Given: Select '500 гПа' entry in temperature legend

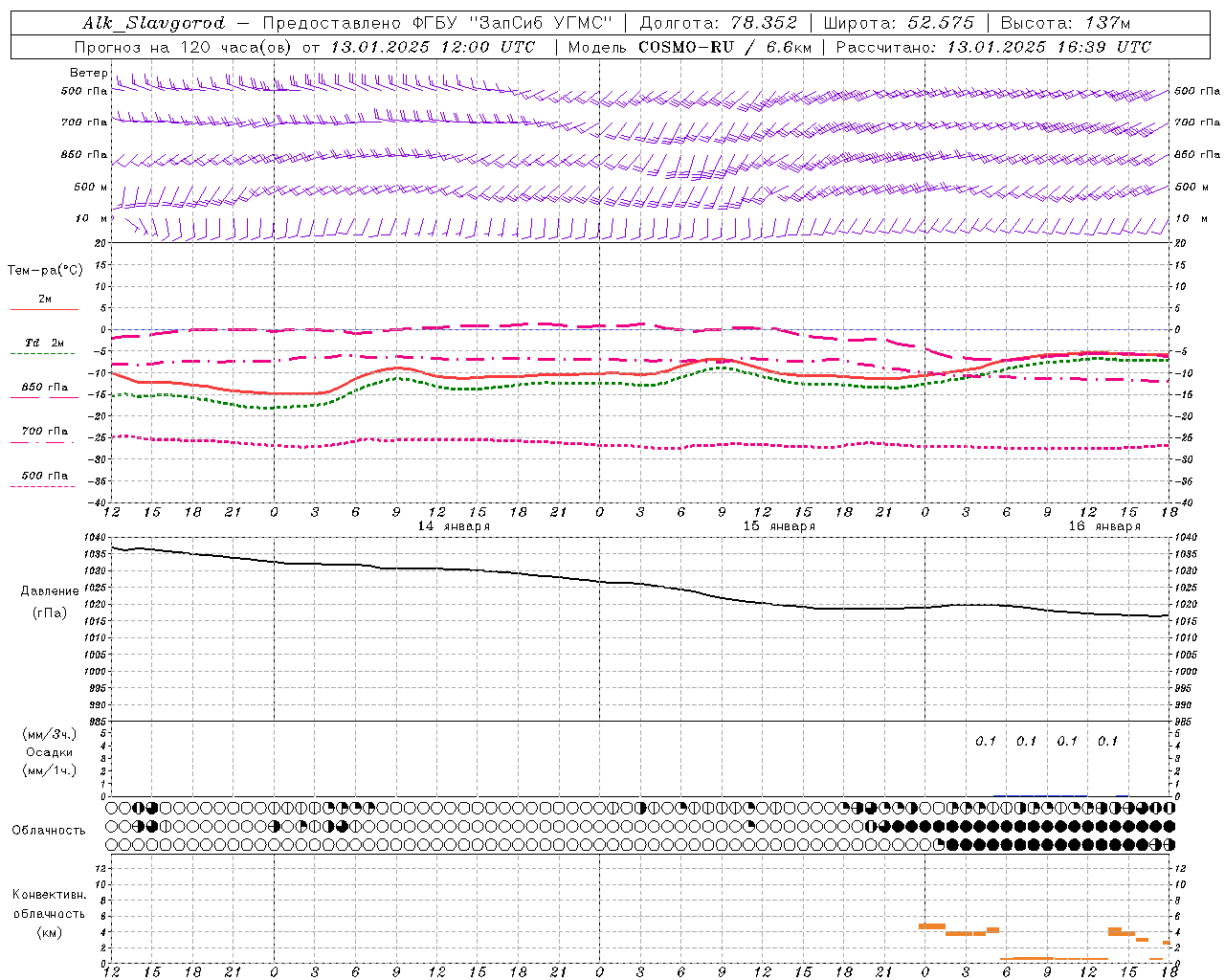Looking at the screenshot, I should 45,476.
